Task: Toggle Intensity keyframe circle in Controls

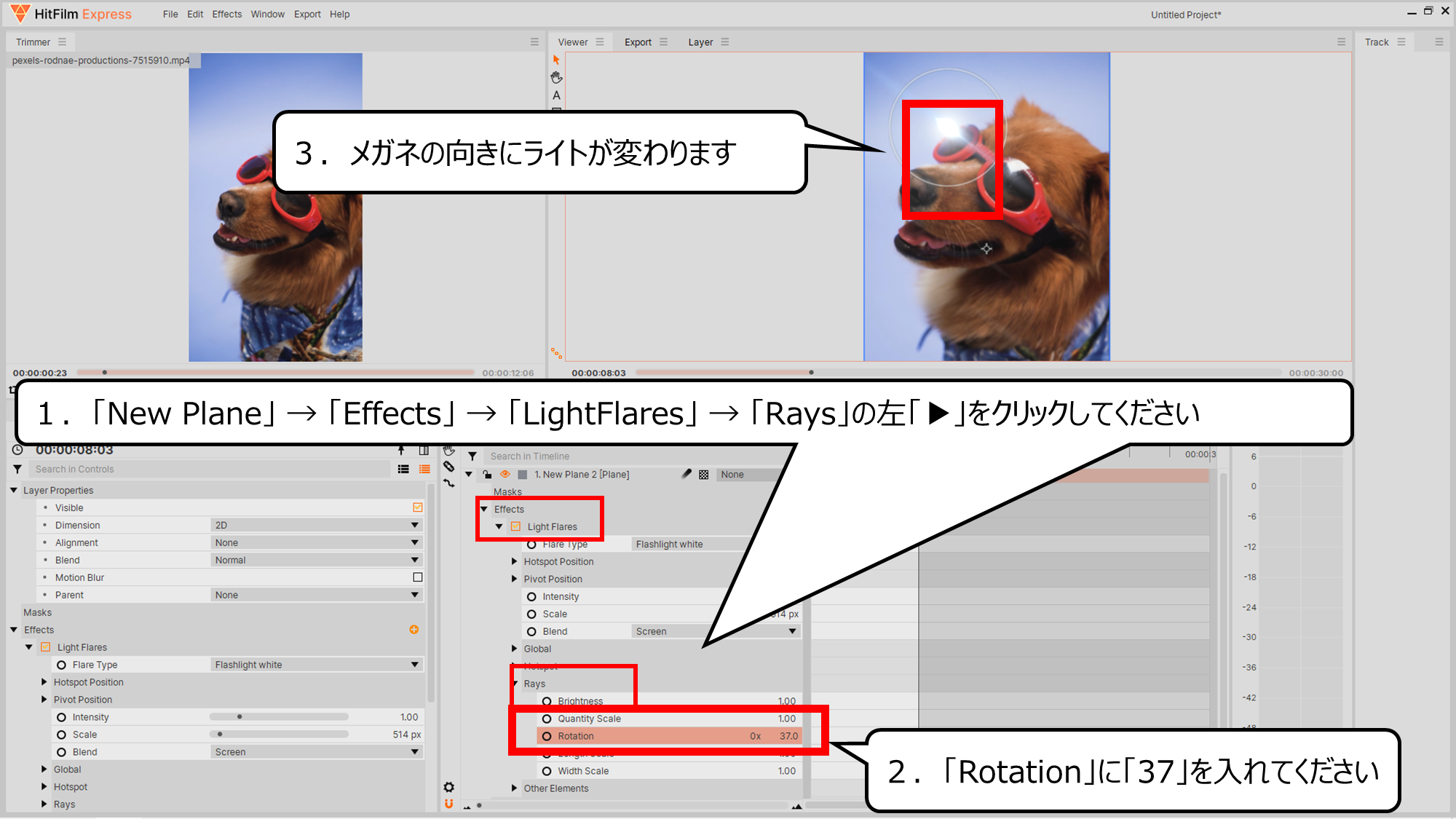Action: pos(61,717)
